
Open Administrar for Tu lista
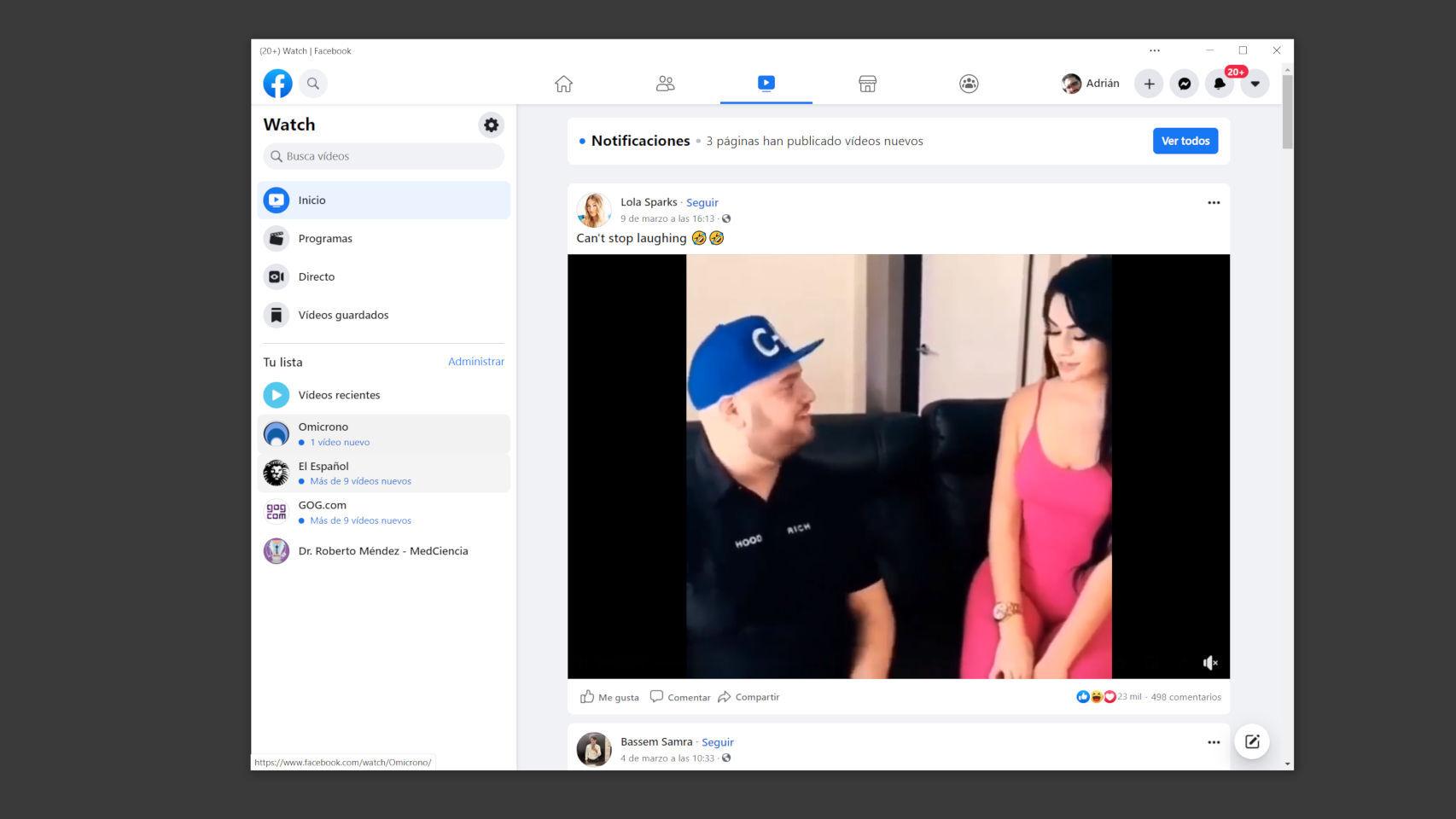coord(476,362)
